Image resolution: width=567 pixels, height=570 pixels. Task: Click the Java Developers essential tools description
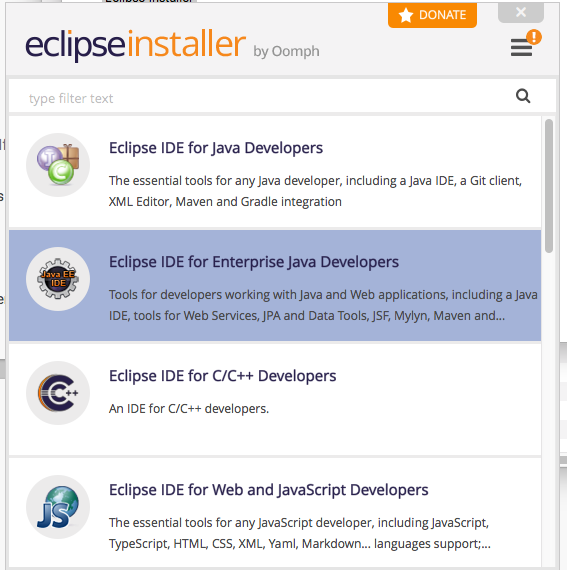click(315, 191)
